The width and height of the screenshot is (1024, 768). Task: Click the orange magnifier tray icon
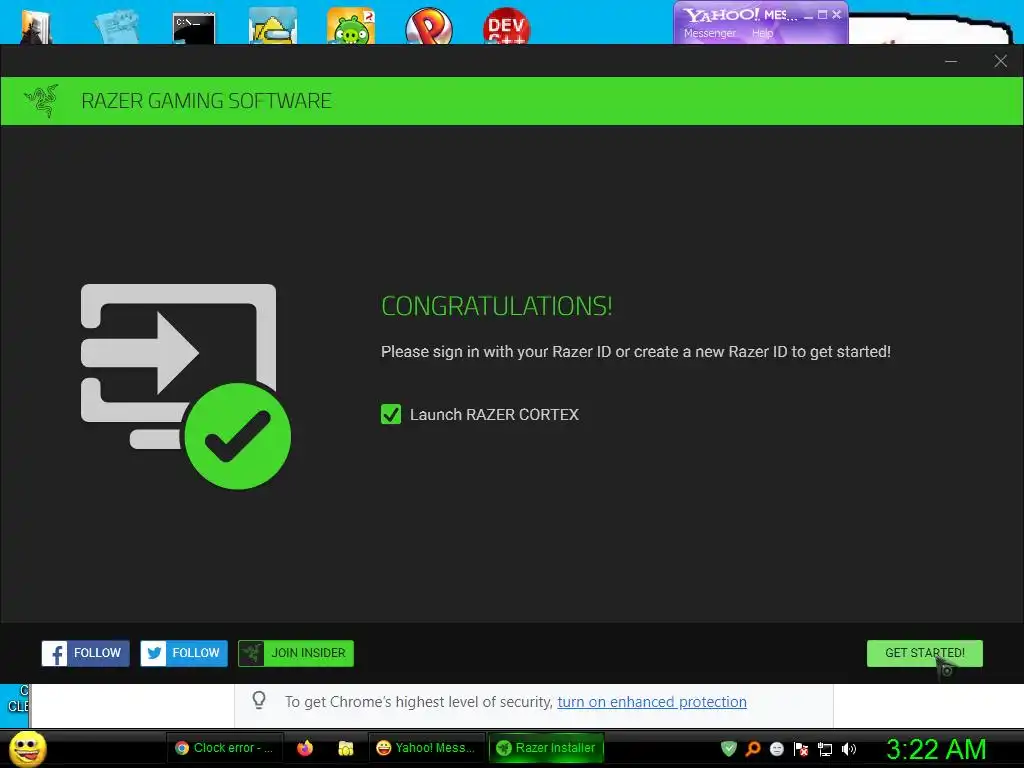[x=753, y=748]
